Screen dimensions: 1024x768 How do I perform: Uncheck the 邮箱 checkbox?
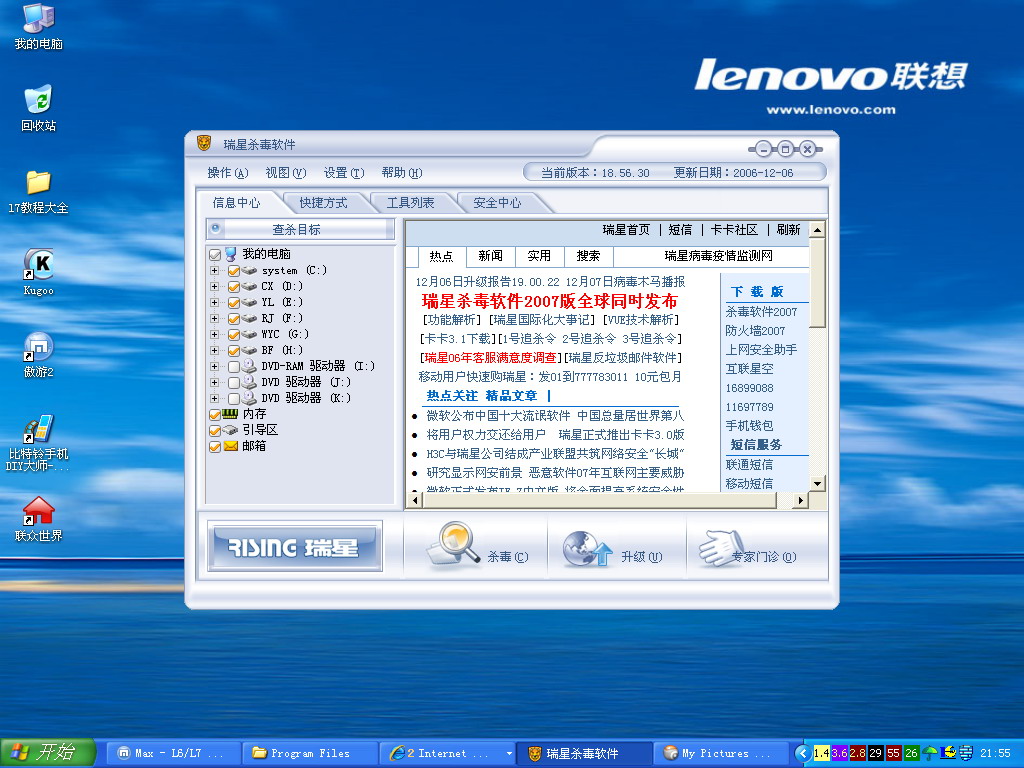pyautogui.click(x=215, y=447)
